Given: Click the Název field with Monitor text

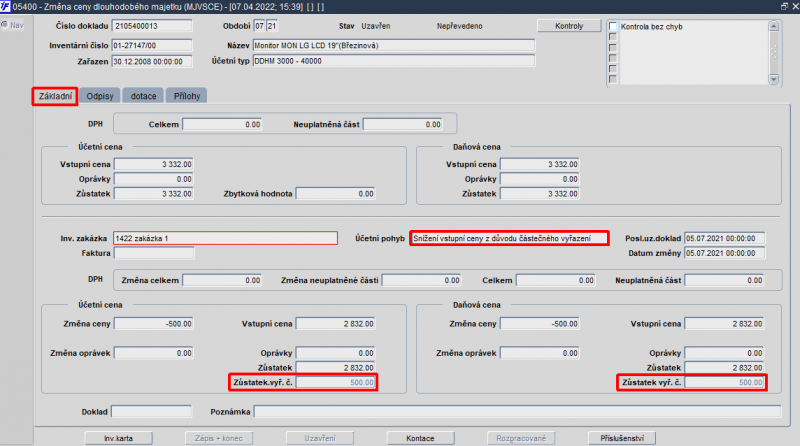Looking at the screenshot, I should click(394, 45).
